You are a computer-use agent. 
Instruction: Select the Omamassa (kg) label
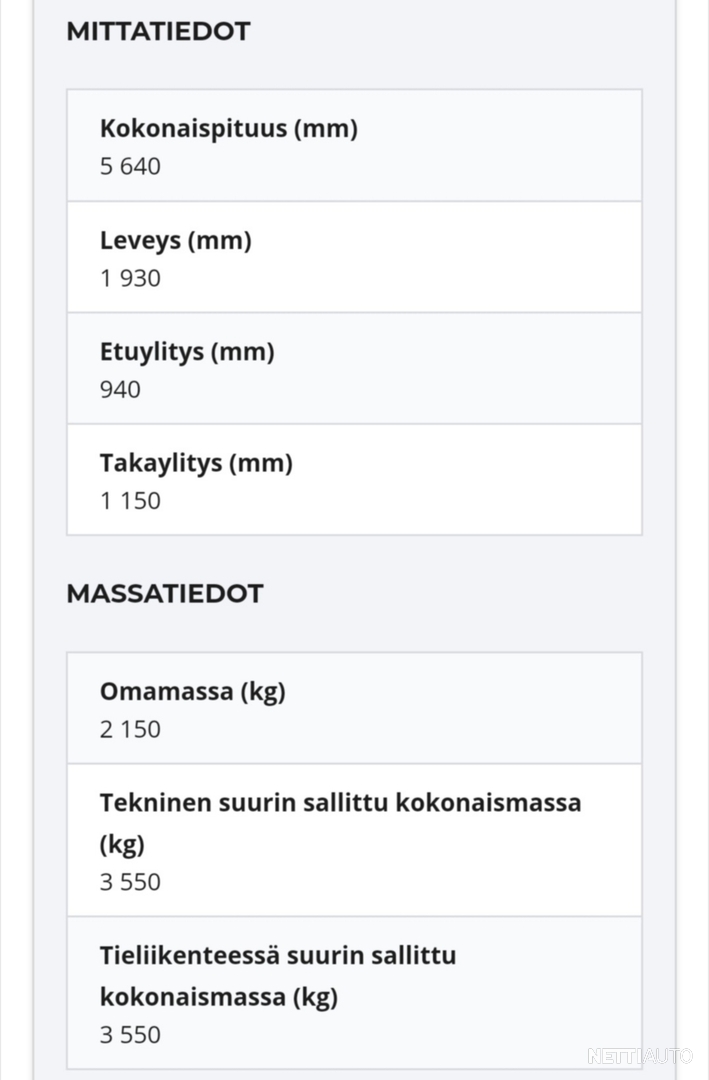coord(193,692)
